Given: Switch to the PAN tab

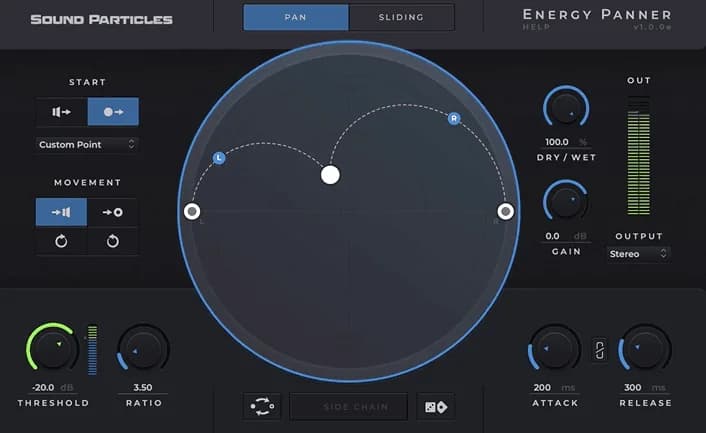Looking at the screenshot, I should [x=296, y=18].
